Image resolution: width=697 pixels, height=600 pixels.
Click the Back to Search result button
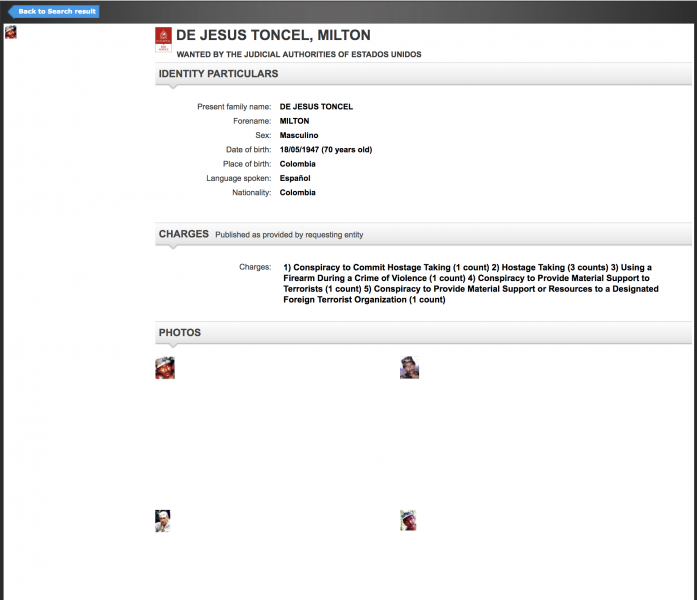tap(56, 11)
